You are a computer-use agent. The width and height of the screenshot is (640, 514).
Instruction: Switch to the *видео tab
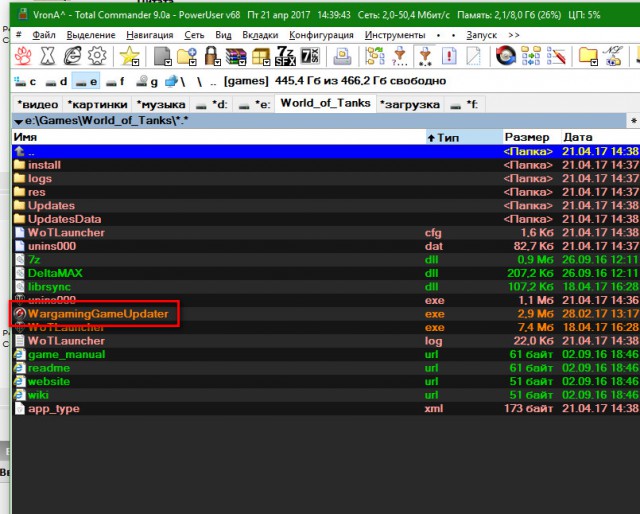click(38, 105)
